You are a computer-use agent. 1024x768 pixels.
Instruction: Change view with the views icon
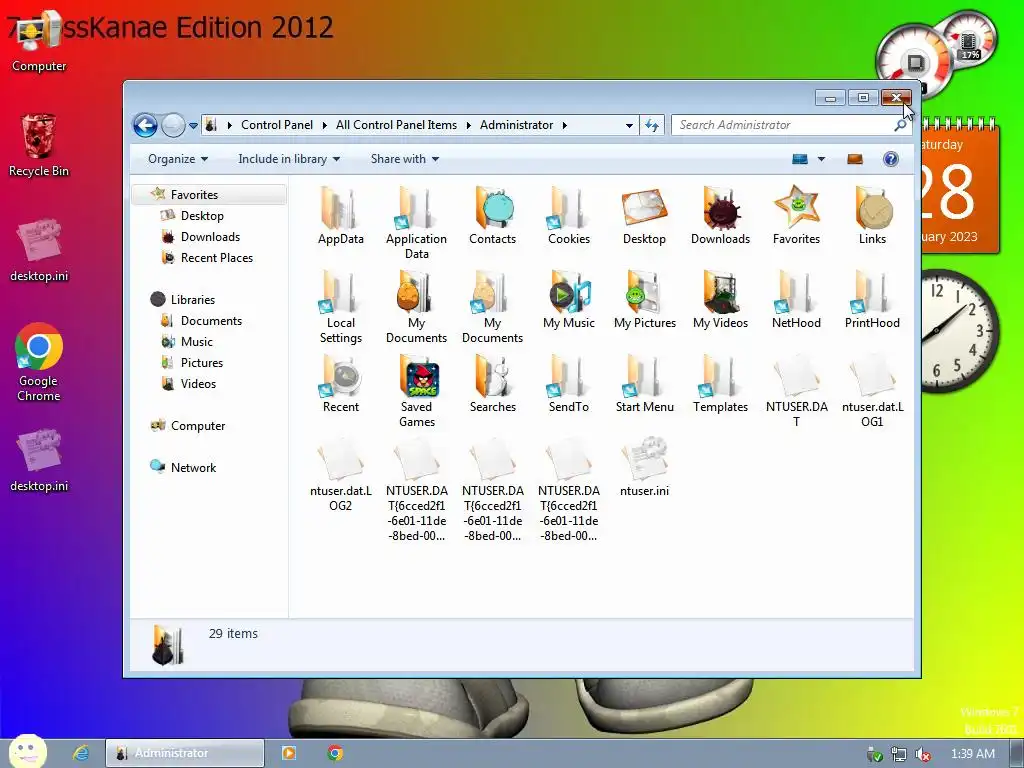click(799, 159)
